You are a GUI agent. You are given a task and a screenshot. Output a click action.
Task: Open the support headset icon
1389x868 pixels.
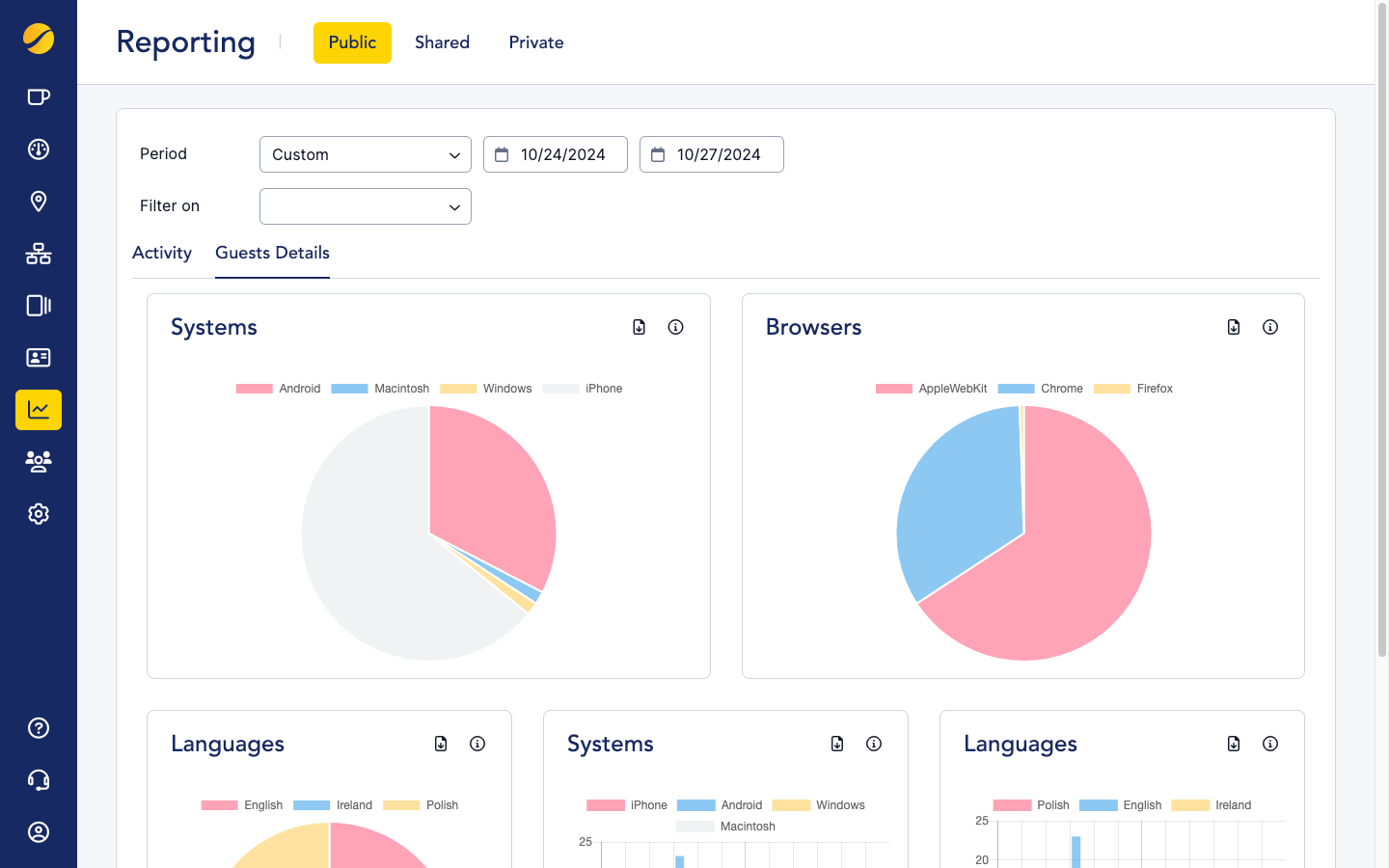pos(39,780)
